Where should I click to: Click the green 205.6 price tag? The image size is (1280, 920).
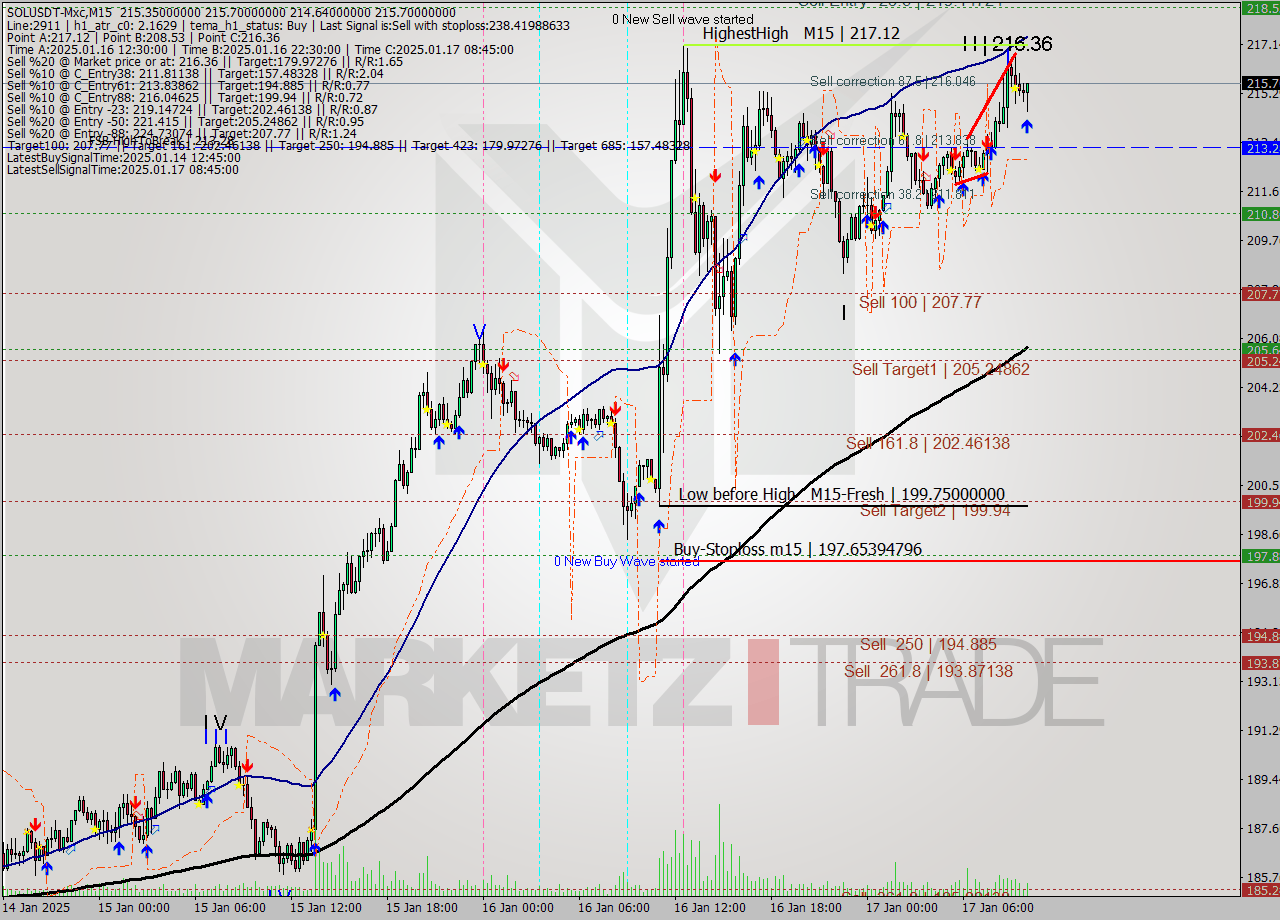[x=1260, y=350]
